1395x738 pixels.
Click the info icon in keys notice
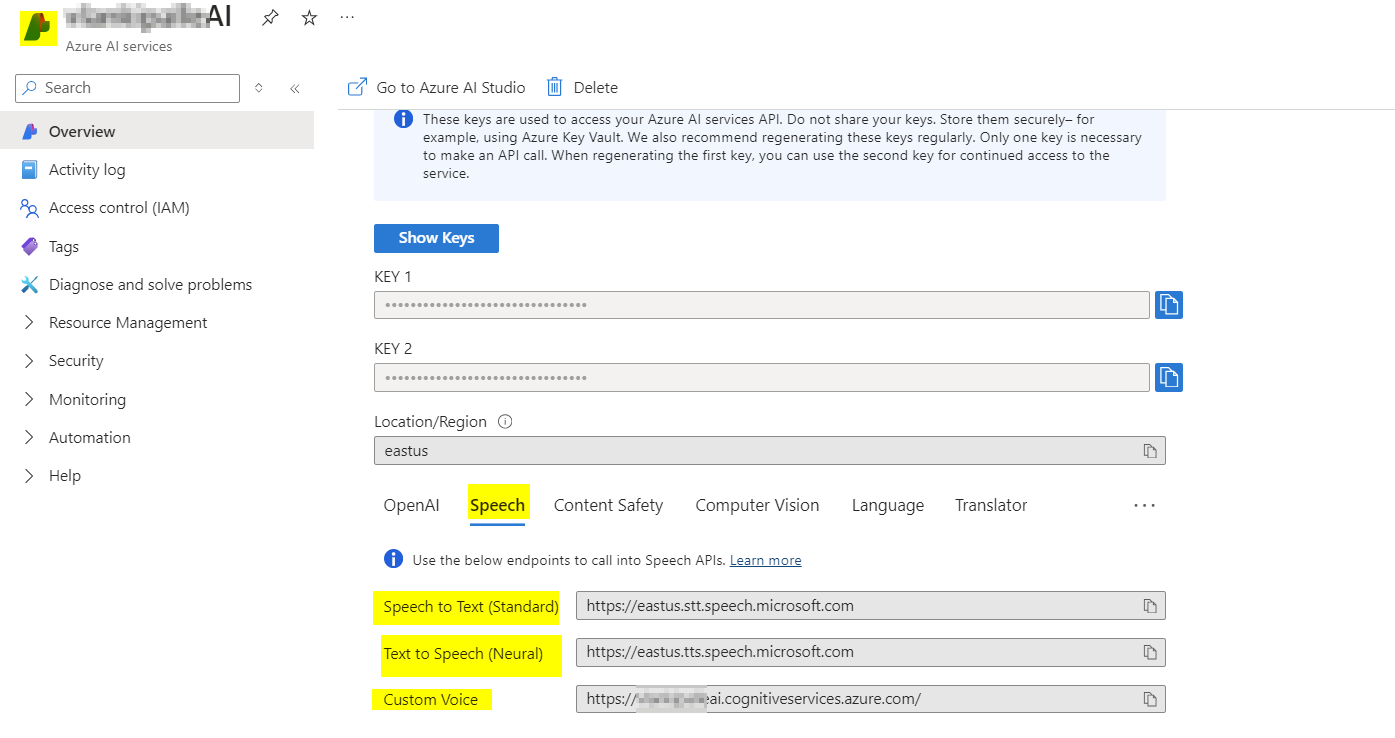(x=404, y=119)
